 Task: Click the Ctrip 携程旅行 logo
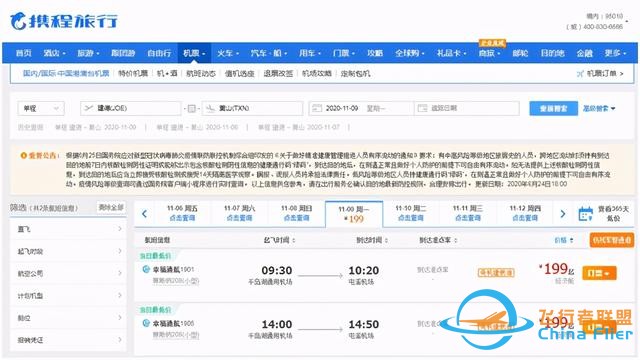coord(64,21)
